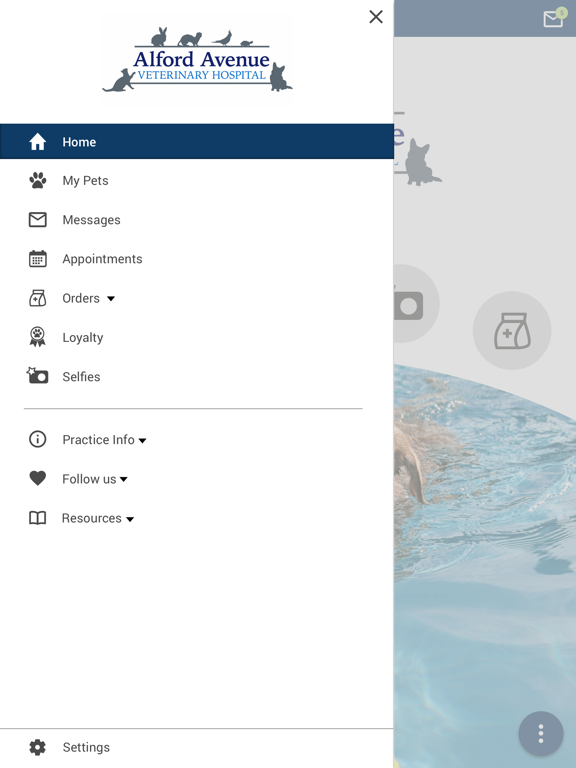The height and width of the screenshot is (768, 576).
Task: Click the envelope icon beside Messages
Action: 38,220
